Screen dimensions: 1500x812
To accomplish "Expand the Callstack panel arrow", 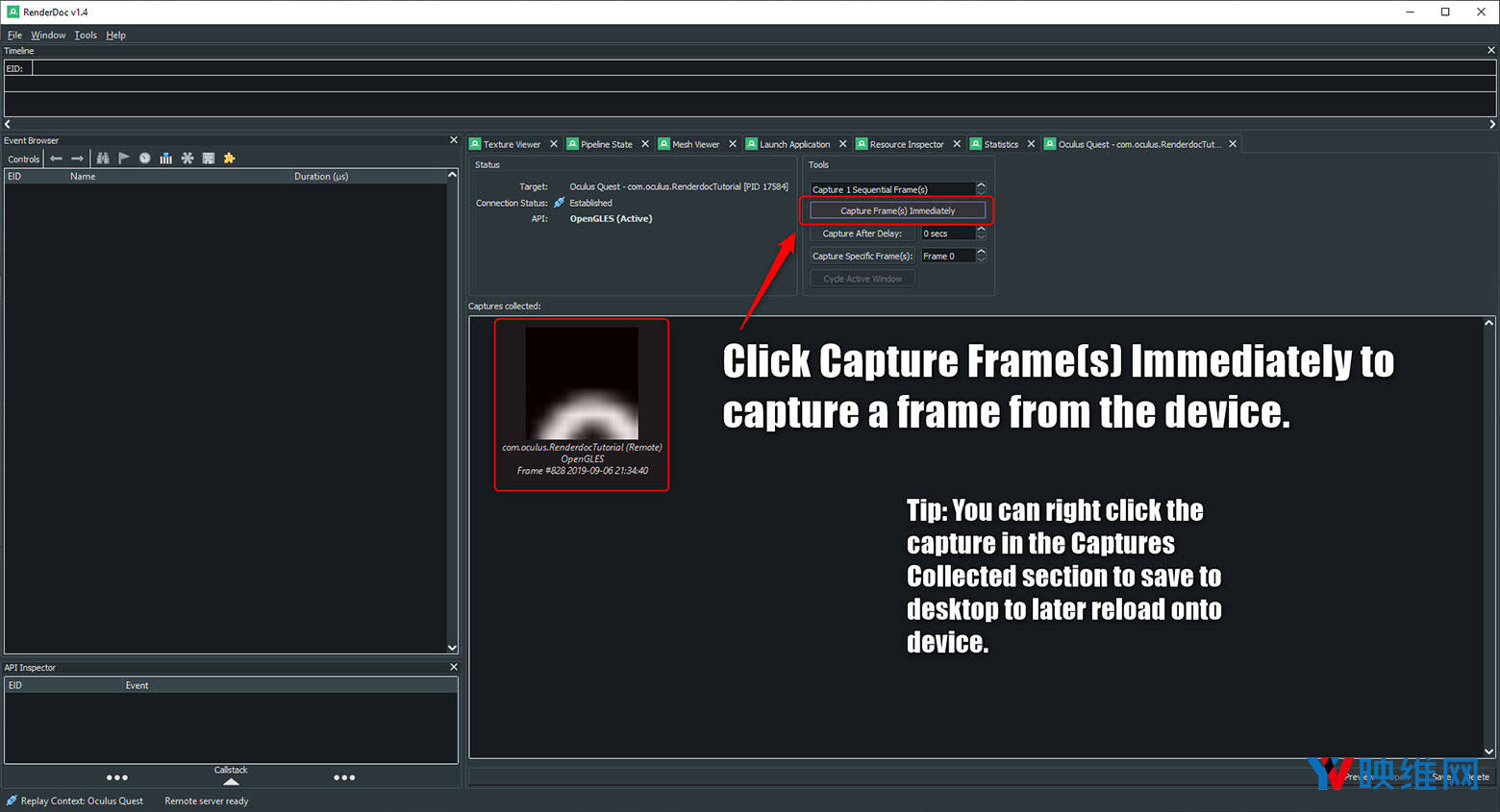I will (231, 781).
